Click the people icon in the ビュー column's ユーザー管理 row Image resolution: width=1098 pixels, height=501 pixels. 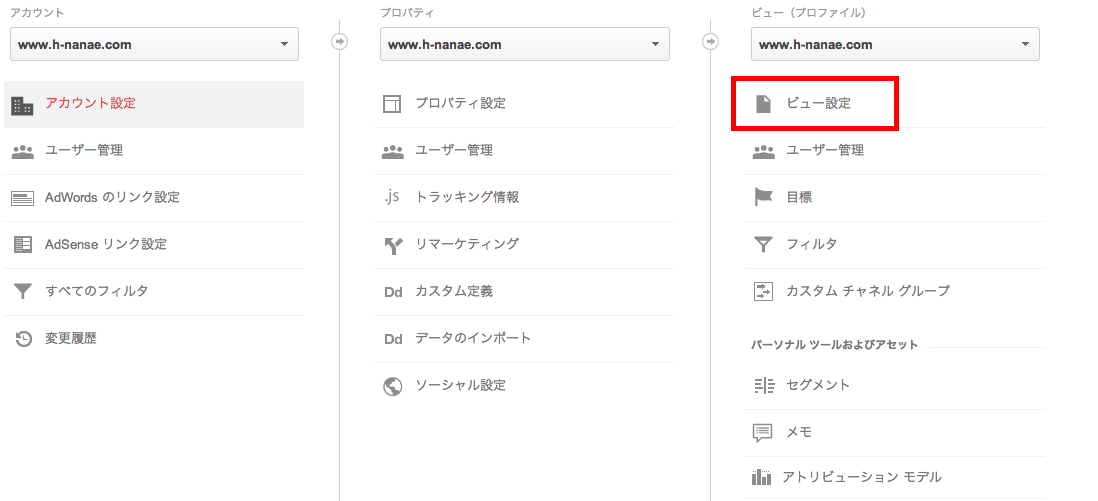pyautogui.click(x=763, y=151)
